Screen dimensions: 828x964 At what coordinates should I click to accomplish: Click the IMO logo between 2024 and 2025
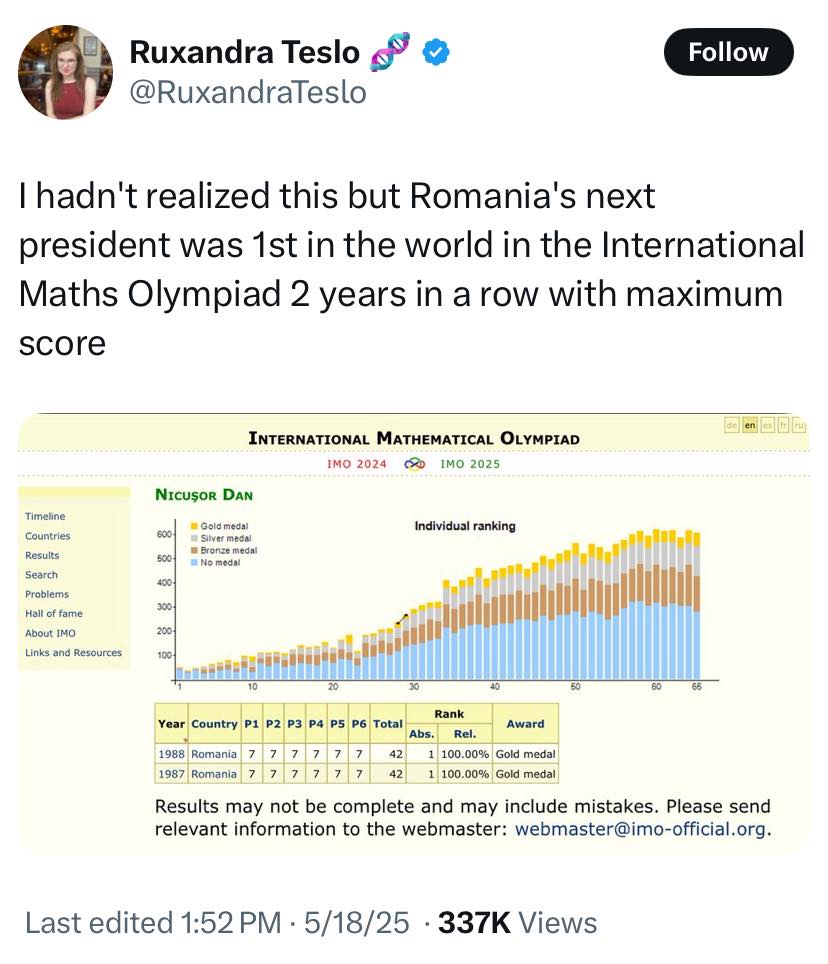(413, 464)
